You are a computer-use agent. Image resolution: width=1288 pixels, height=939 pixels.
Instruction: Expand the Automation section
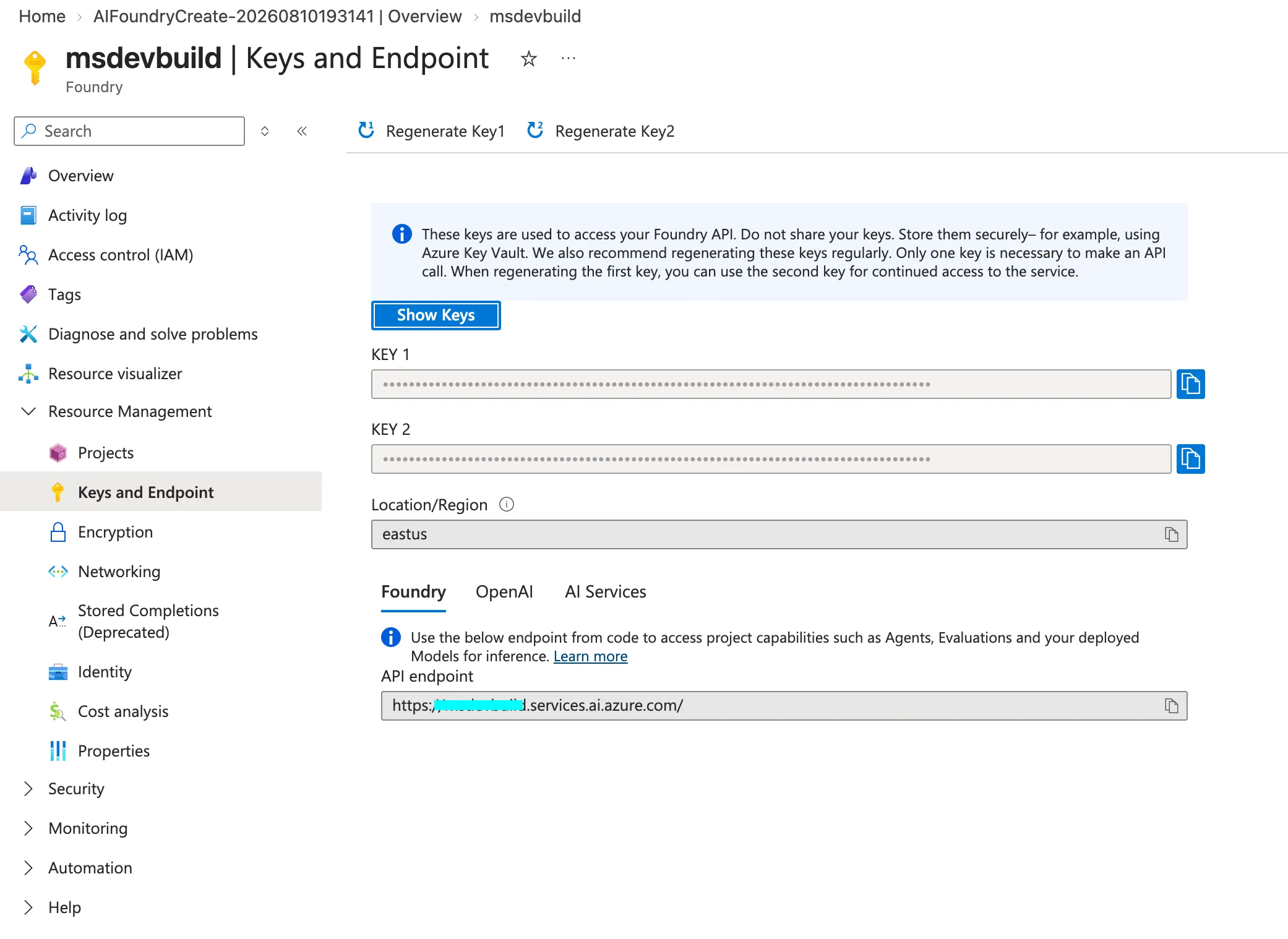pos(28,868)
